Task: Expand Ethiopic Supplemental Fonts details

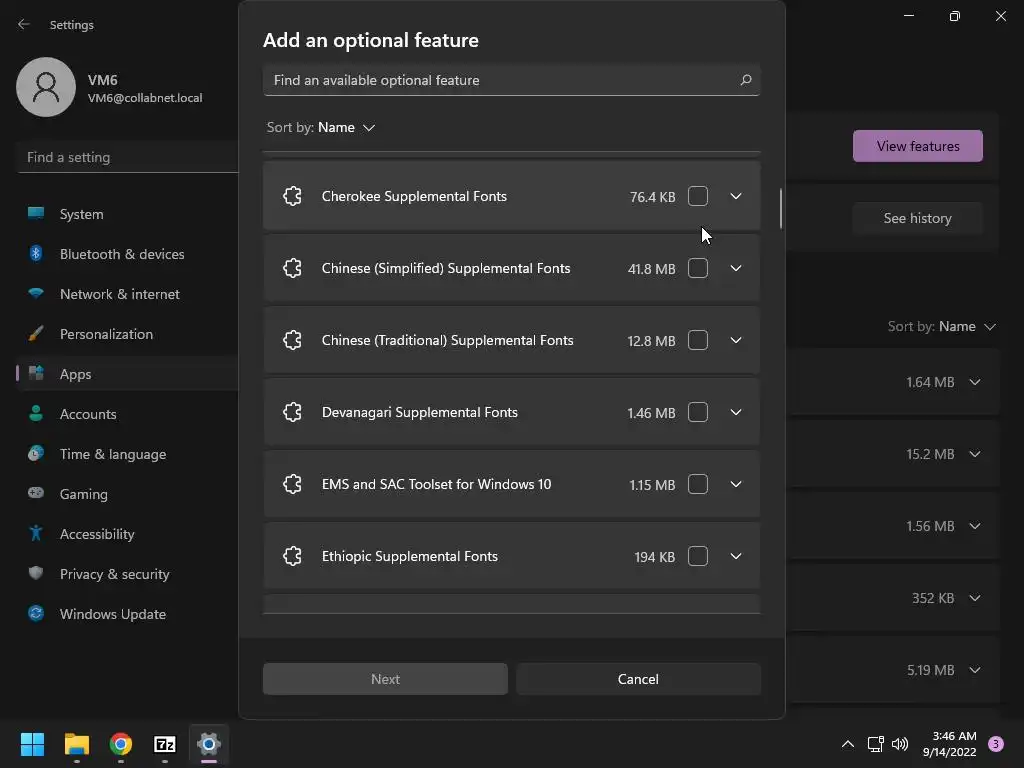Action: 736,556
